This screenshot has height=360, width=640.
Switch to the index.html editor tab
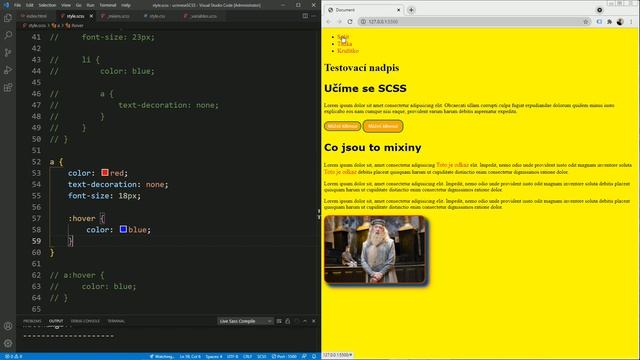(x=36, y=16)
